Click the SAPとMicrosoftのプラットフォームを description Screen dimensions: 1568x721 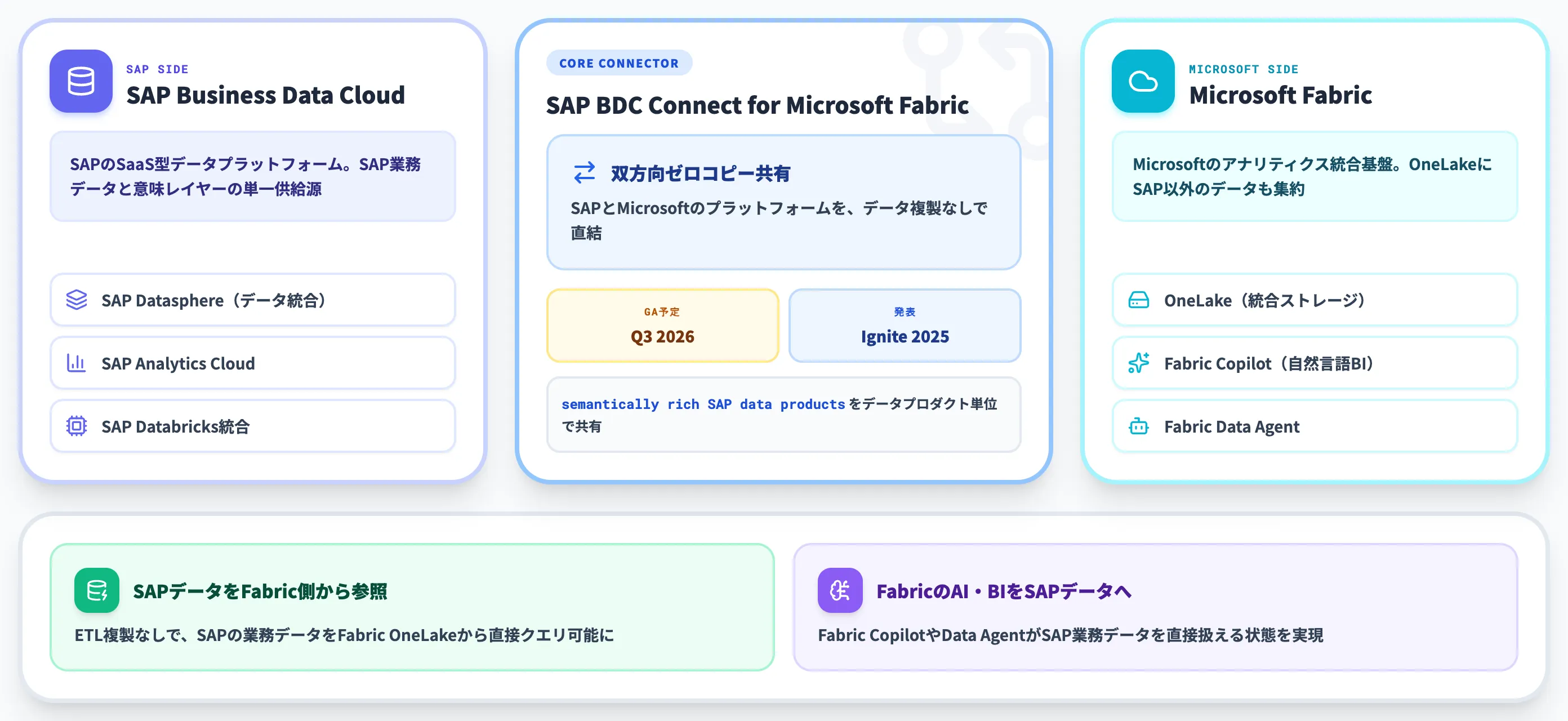778,220
